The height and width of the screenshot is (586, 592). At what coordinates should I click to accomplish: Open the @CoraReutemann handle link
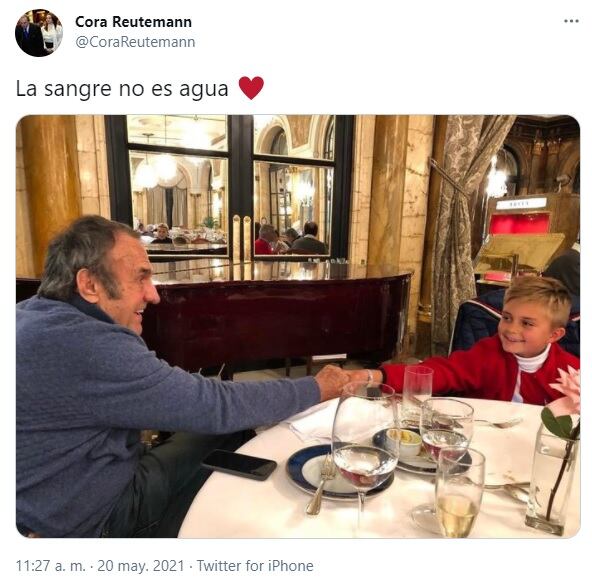tap(135, 42)
